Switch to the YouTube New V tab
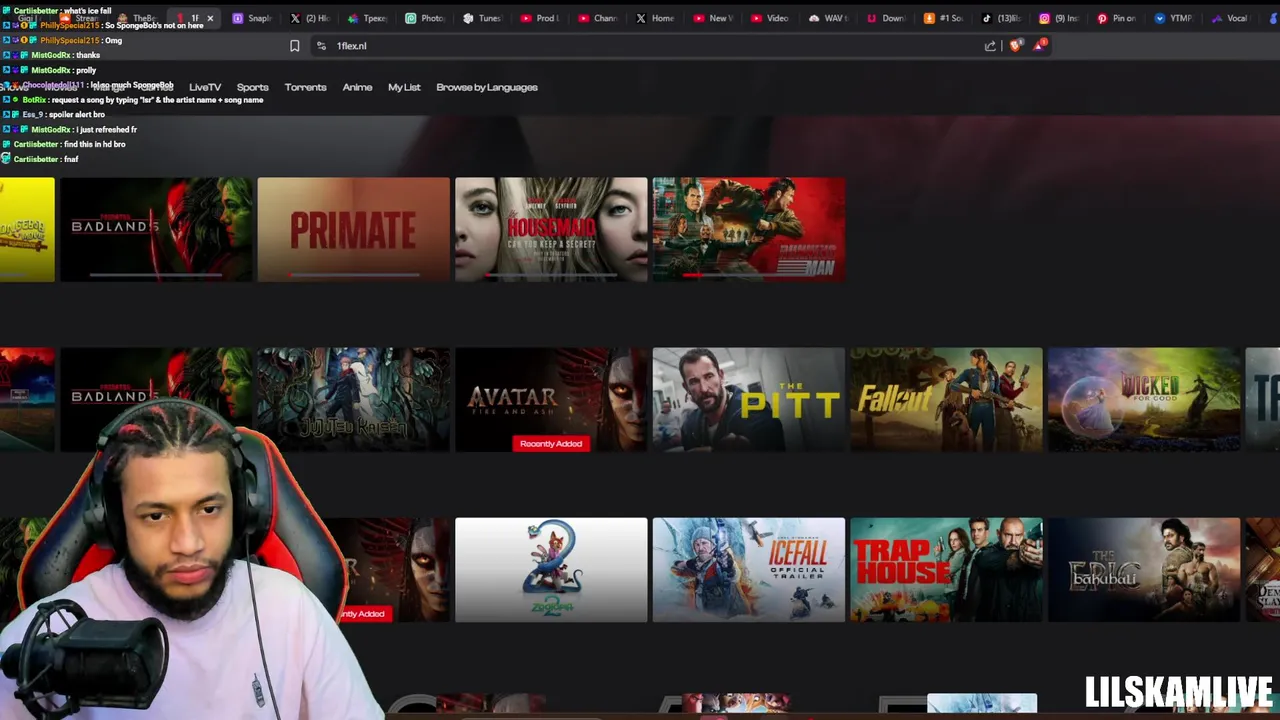Screen dimensions: 1280x720 click(x=714, y=18)
